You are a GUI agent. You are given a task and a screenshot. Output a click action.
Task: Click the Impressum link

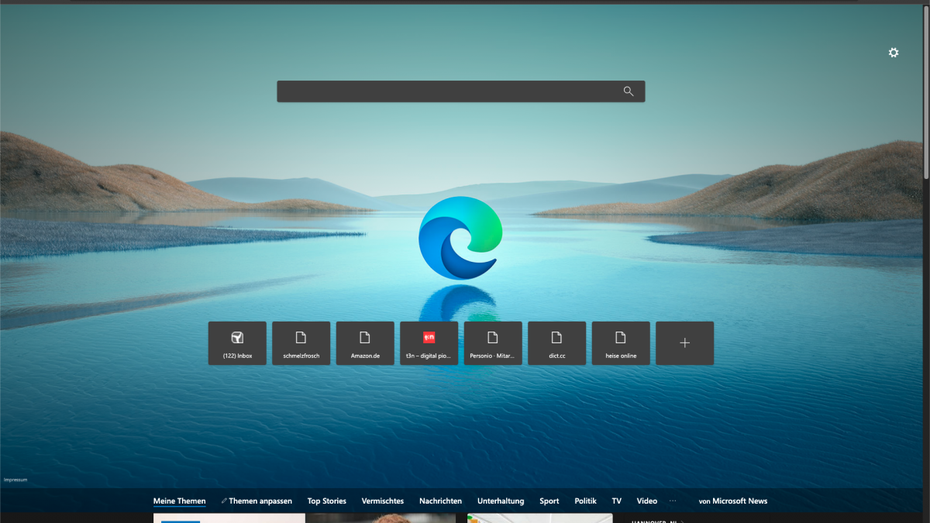15,480
